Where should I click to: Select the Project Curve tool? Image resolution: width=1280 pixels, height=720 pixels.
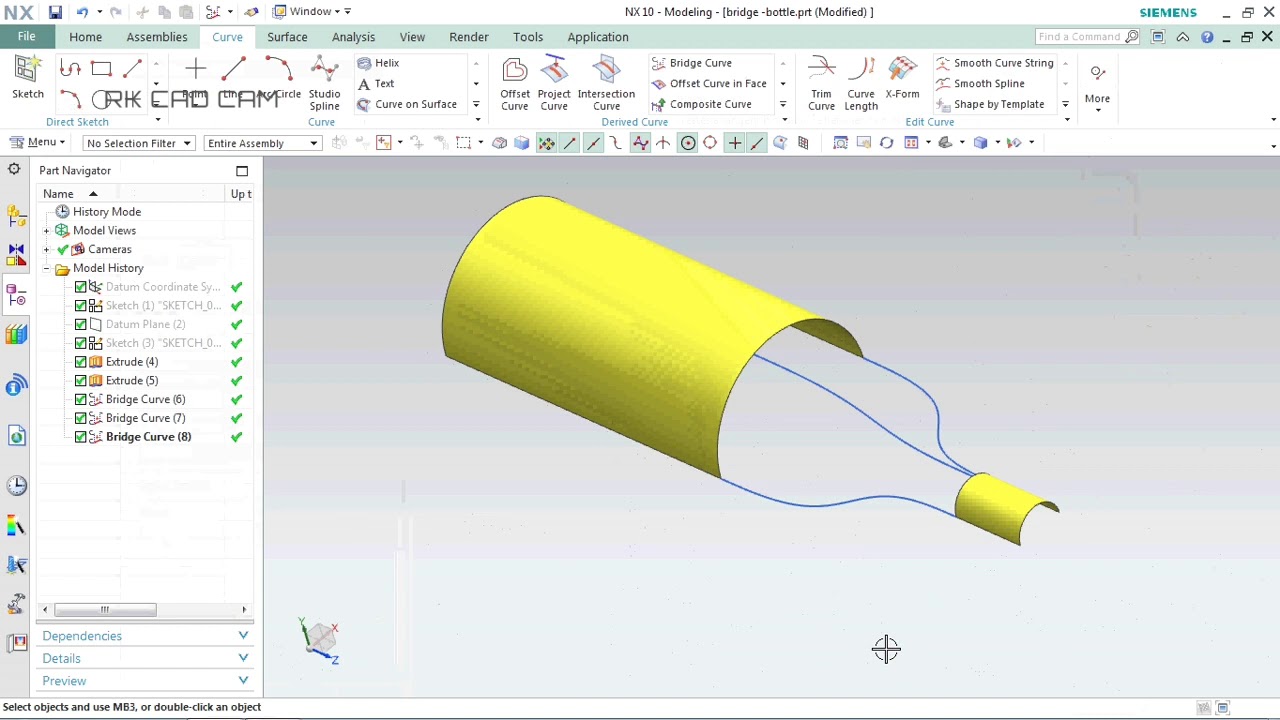pos(554,84)
